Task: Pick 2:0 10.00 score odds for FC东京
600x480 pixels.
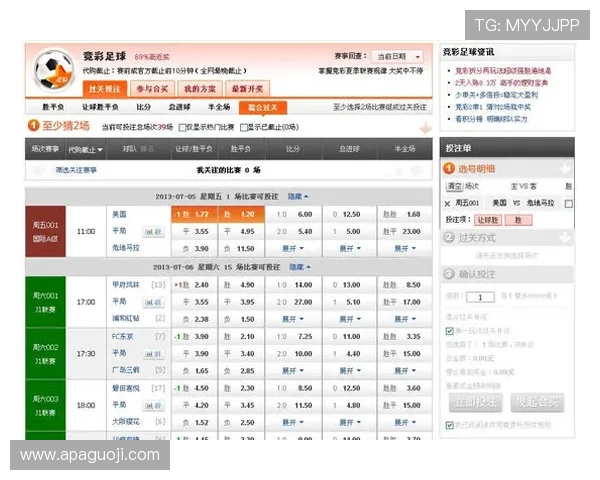Action: coord(293,354)
